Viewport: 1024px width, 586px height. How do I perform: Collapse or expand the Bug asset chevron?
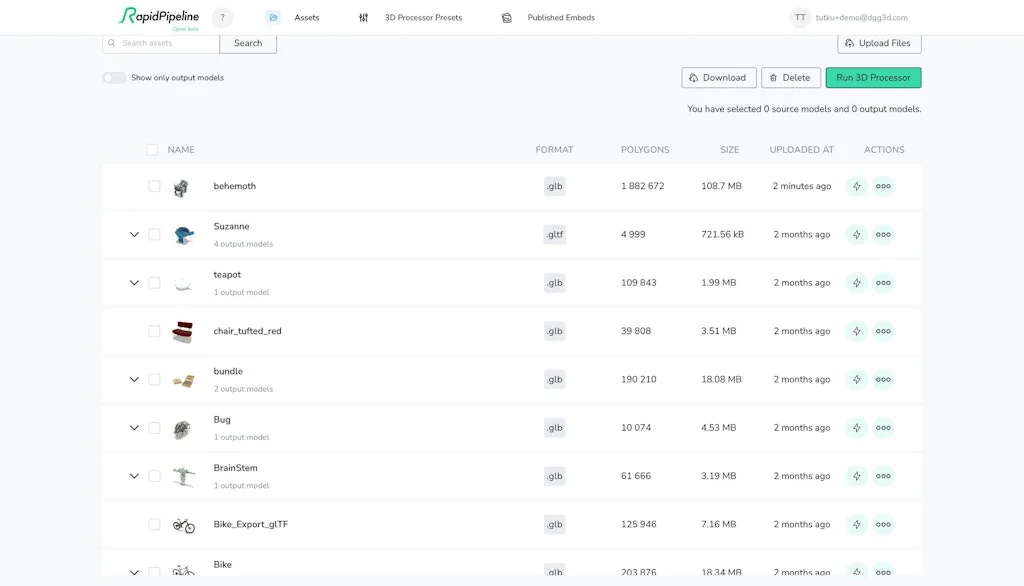133,427
